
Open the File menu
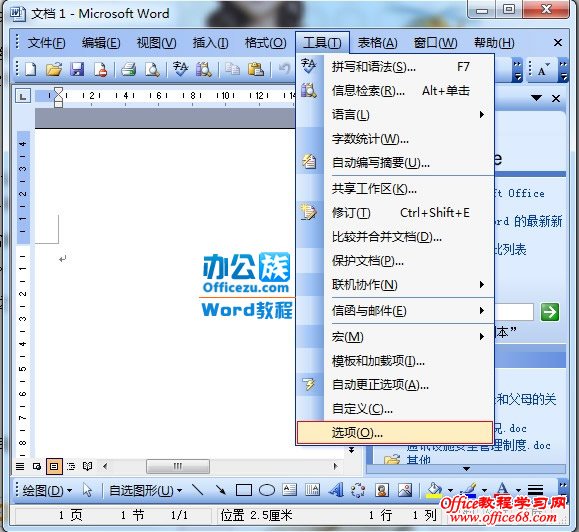coord(47,43)
